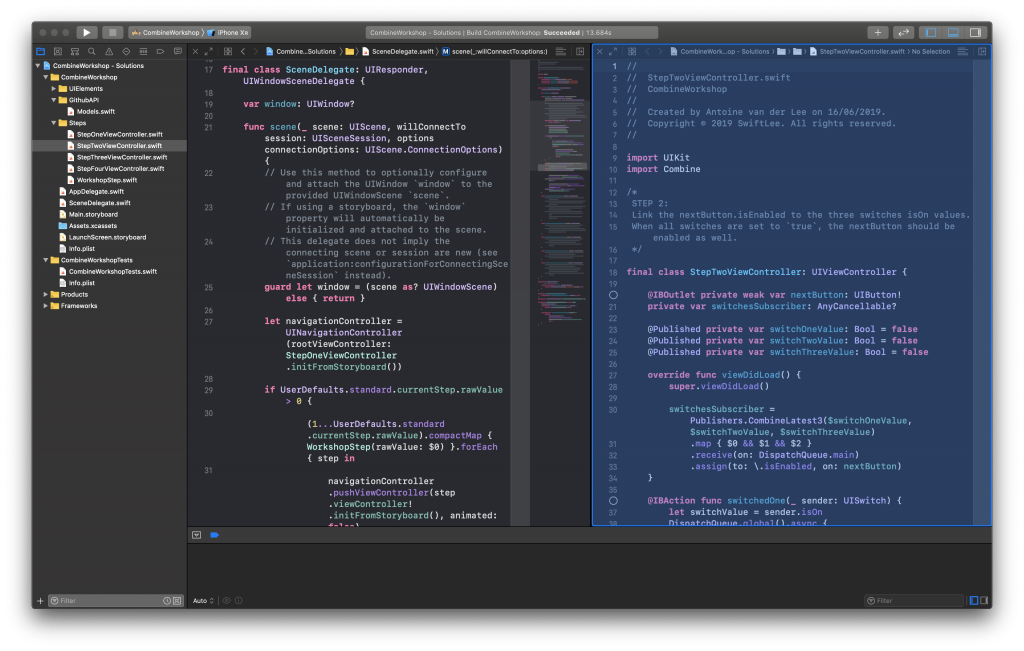Screen dimensions: 1024x651
Task: Open the Find navigator magnifying glass
Action: (92, 50)
